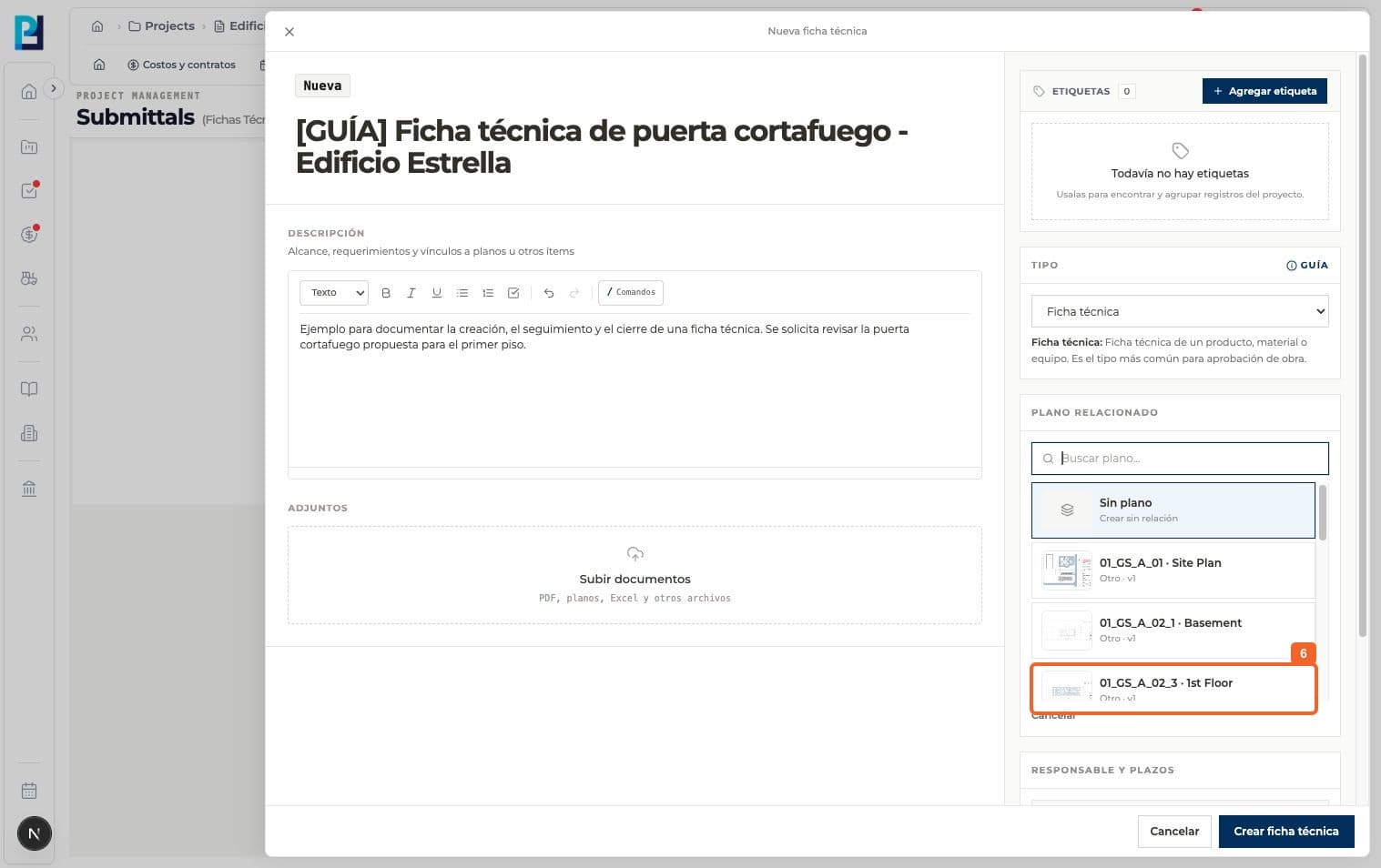Click the Subir documentos upload area
This screenshot has width=1381, height=868.
pyautogui.click(x=635, y=575)
